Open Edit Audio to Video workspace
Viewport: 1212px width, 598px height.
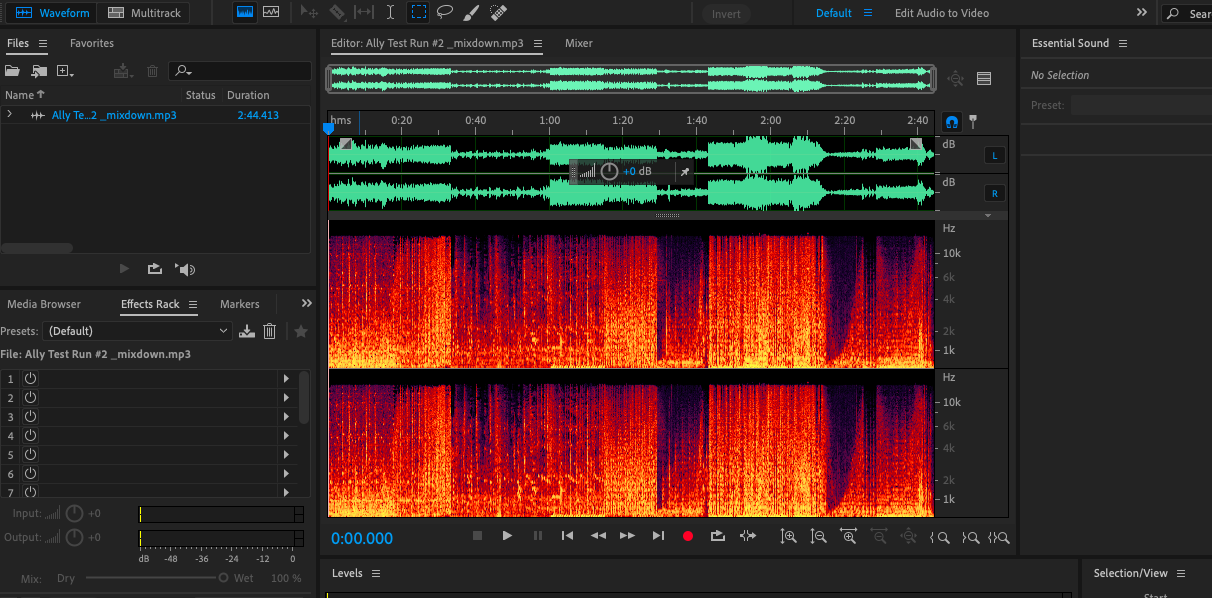(941, 13)
